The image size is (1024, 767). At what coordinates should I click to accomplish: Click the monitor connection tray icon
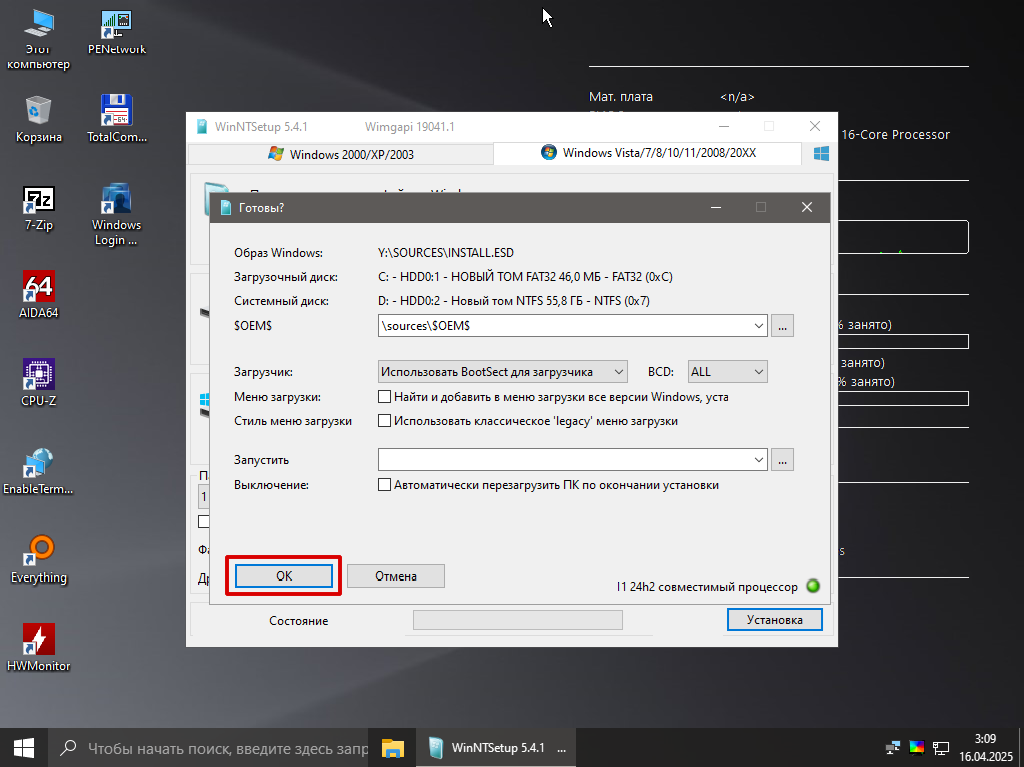click(x=940, y=747)
